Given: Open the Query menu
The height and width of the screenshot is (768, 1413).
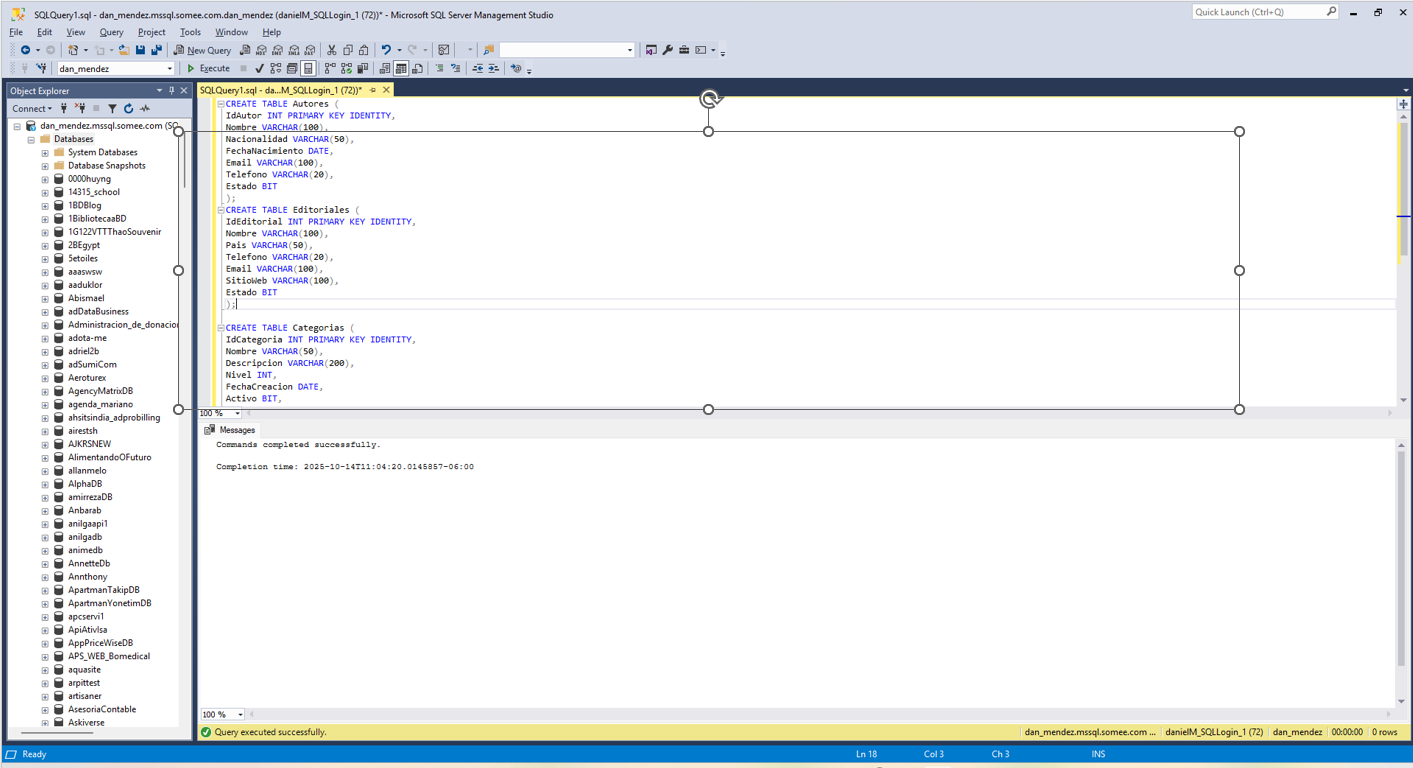Looking at the screenshot, I should tap(111, 32).
